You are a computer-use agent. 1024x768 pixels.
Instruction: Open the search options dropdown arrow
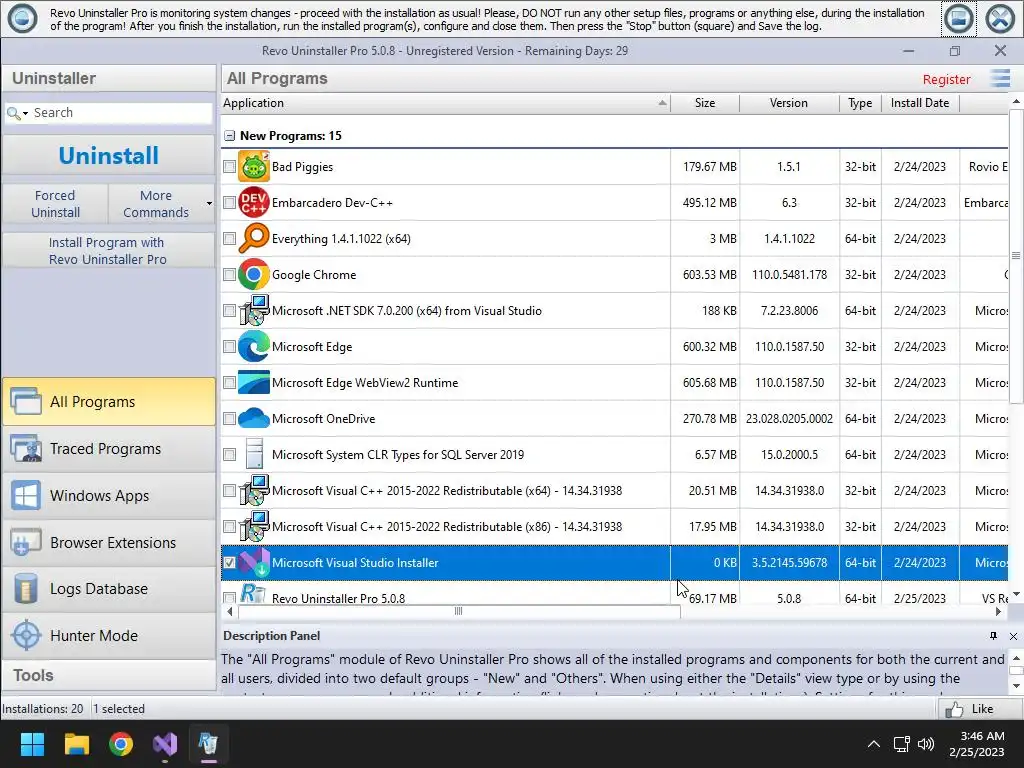tap(25, 113)
